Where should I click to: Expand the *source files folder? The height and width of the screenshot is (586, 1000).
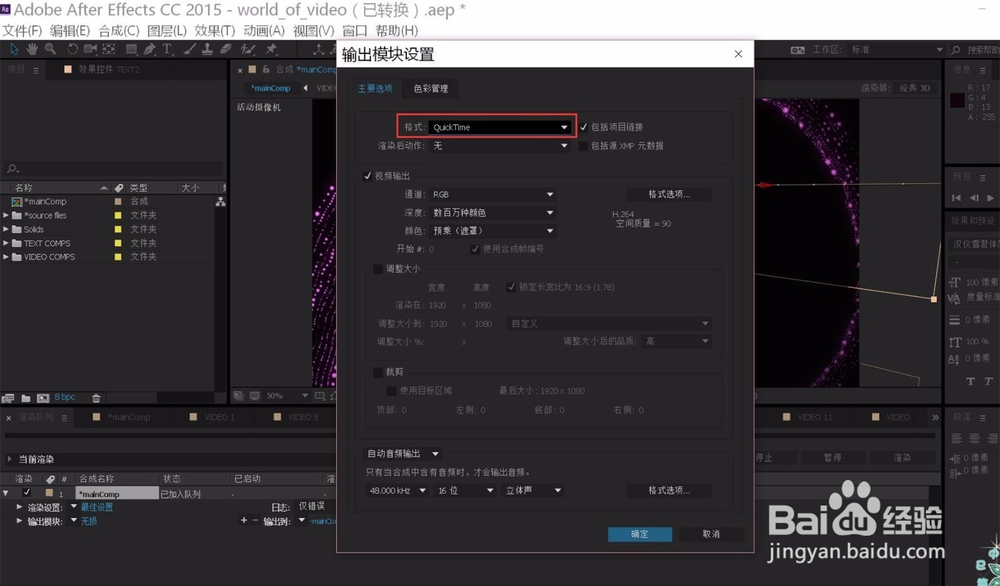pyautogui.click(x=6, y=216)
